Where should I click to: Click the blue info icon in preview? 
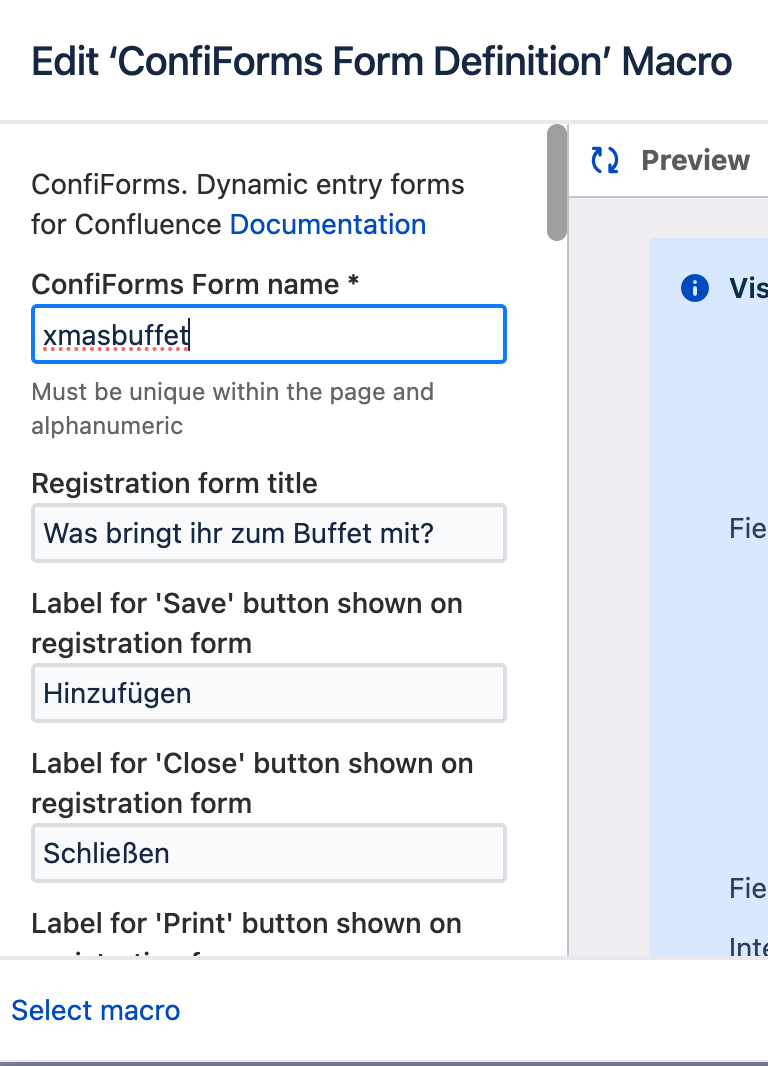[x=694, y=288]
